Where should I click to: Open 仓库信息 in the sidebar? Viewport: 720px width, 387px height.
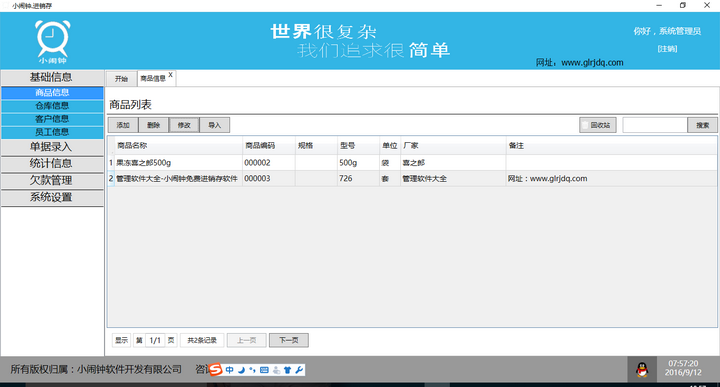point(52,106)
